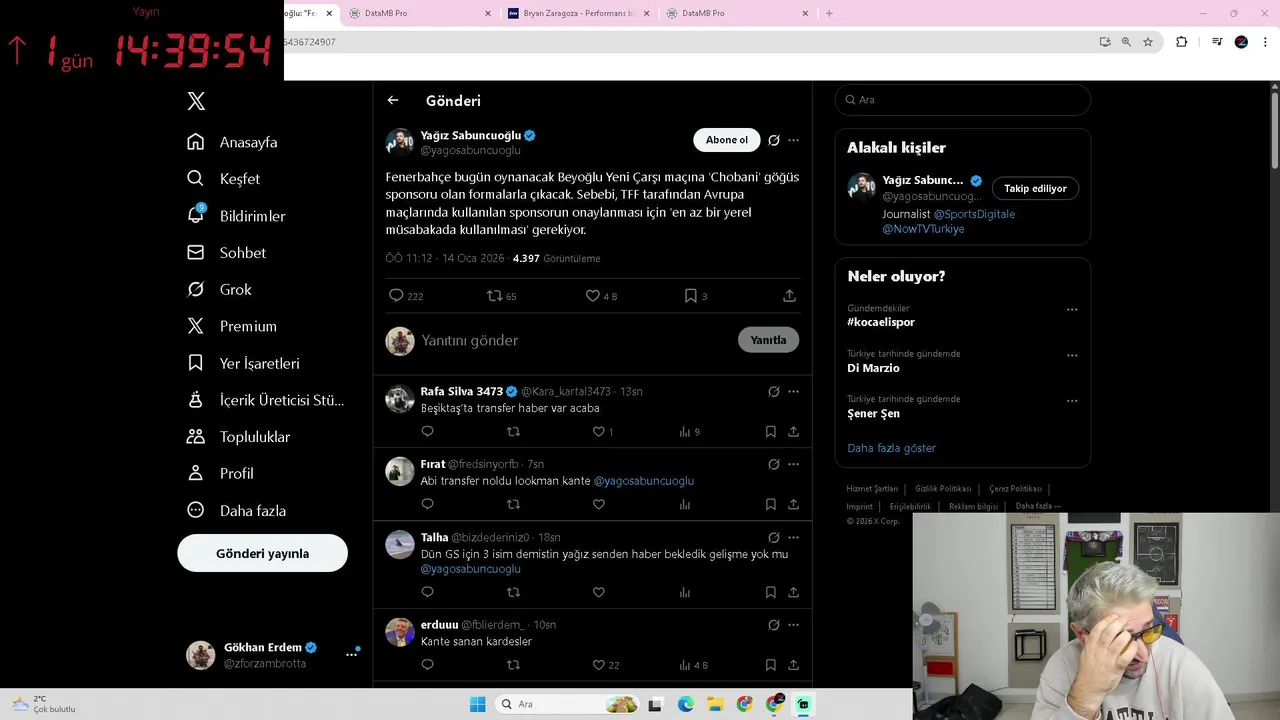The height and width of the screenshot is (720, 1280).
Task: Share the main post
Action: click(x=789, y=296)
